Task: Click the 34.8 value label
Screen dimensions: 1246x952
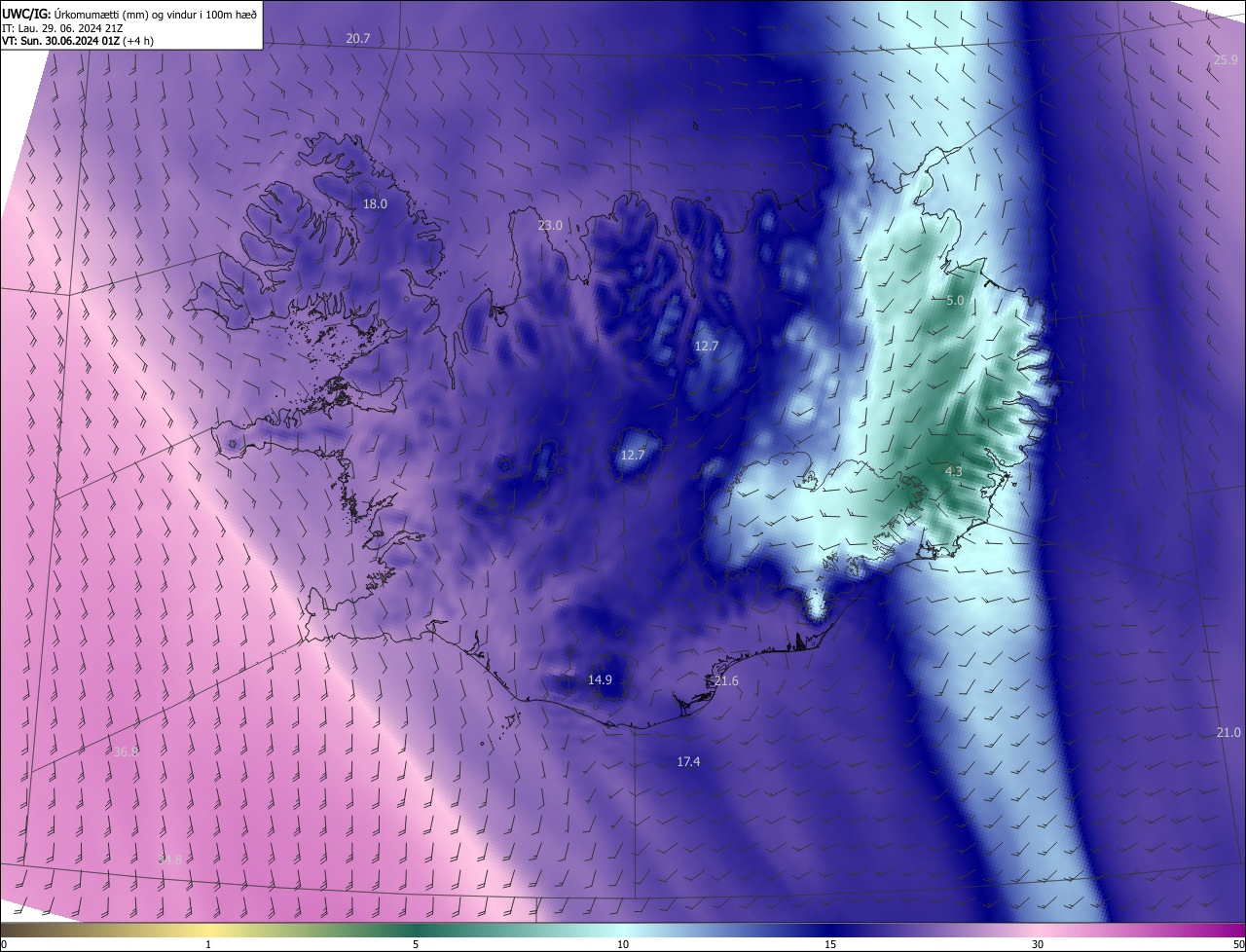Action: [169, 859]
